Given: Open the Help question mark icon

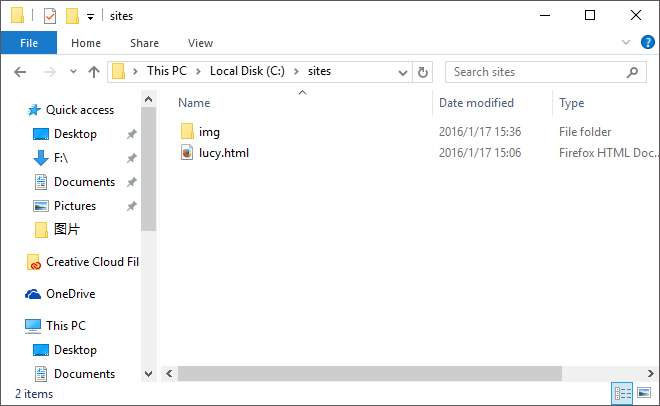Looking at the screenshot, I should (x=648, y=43).
